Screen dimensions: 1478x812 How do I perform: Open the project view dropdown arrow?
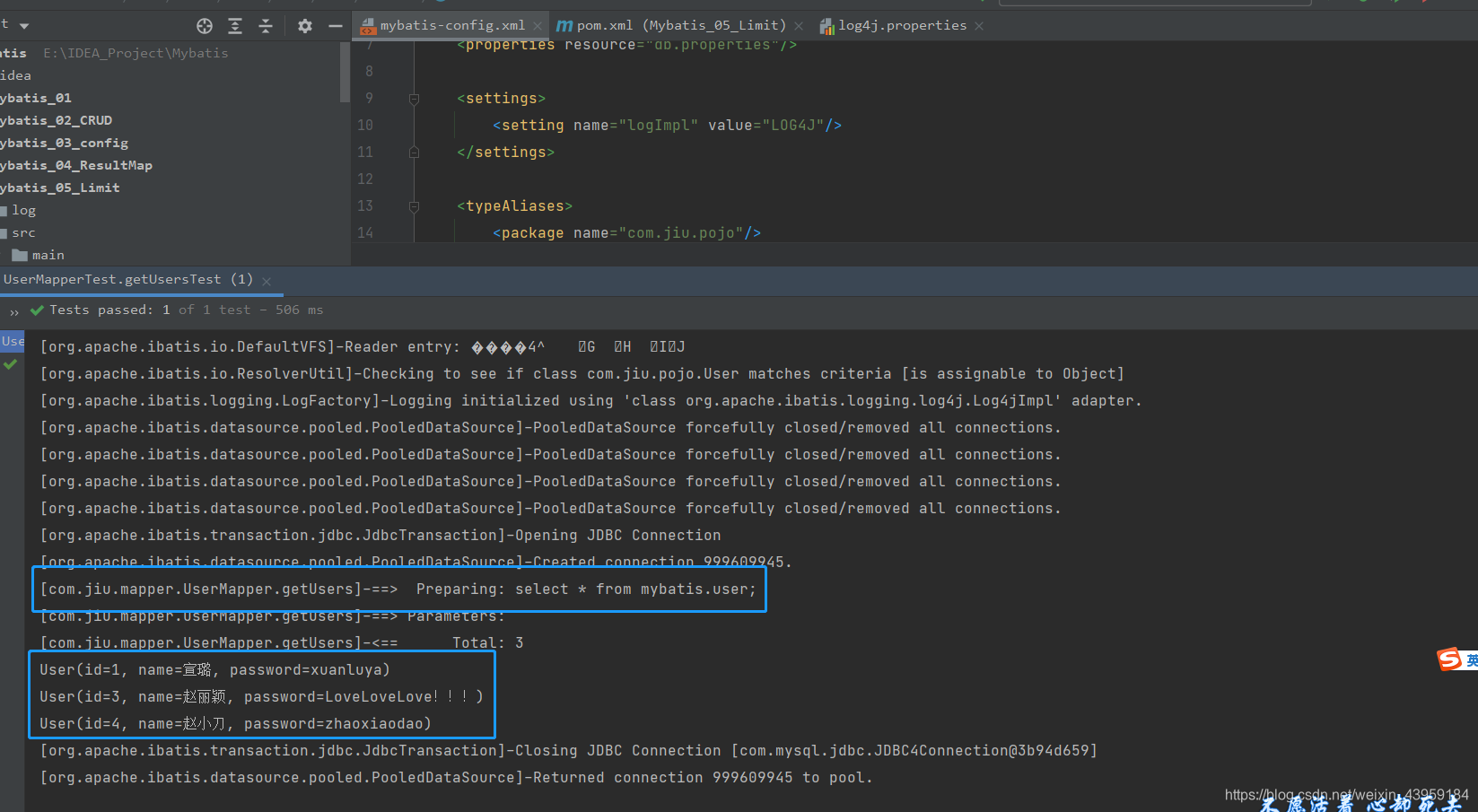[24, 26]
